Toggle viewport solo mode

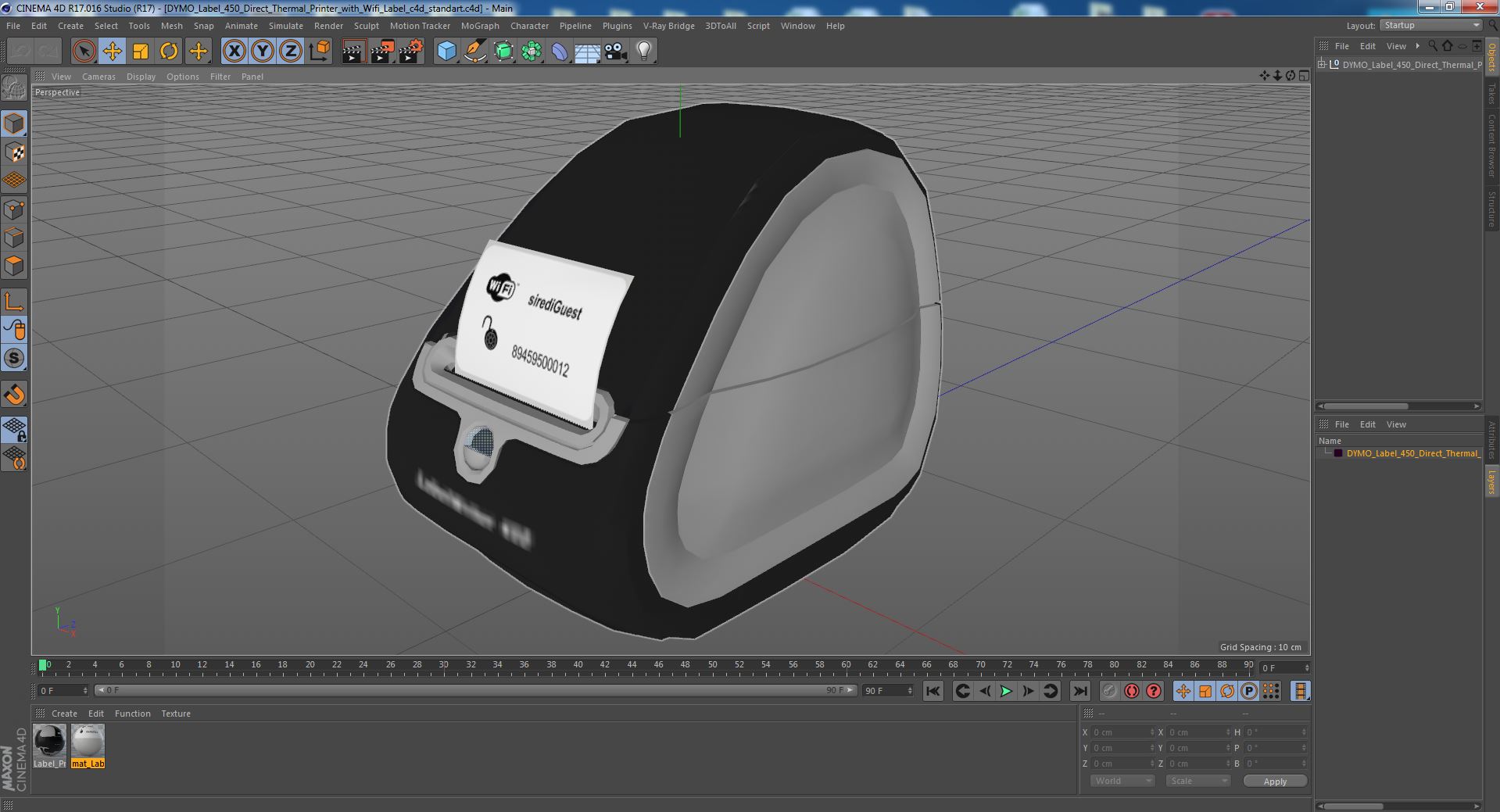coord(14,358)
